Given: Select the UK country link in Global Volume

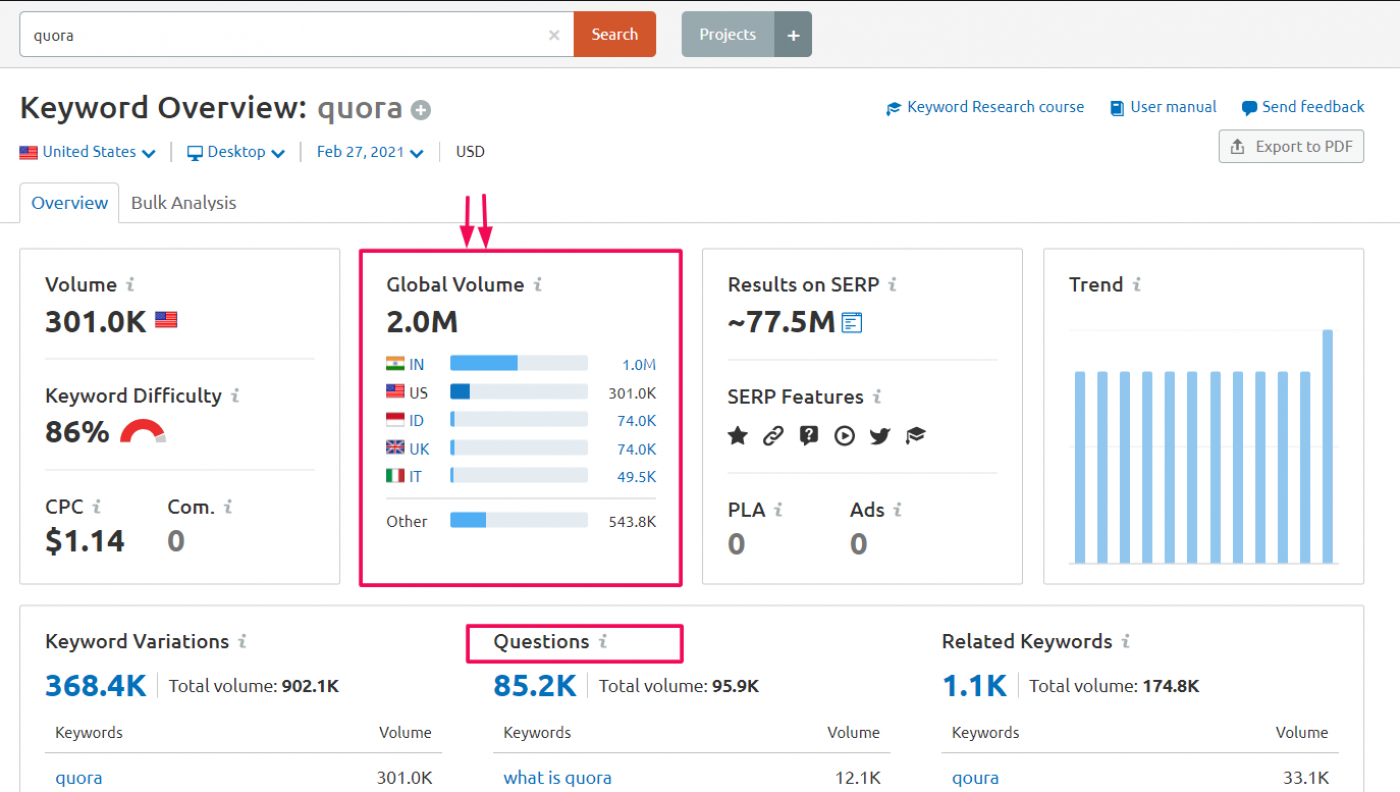Looking at the screenshot, I should click(419, 449).
